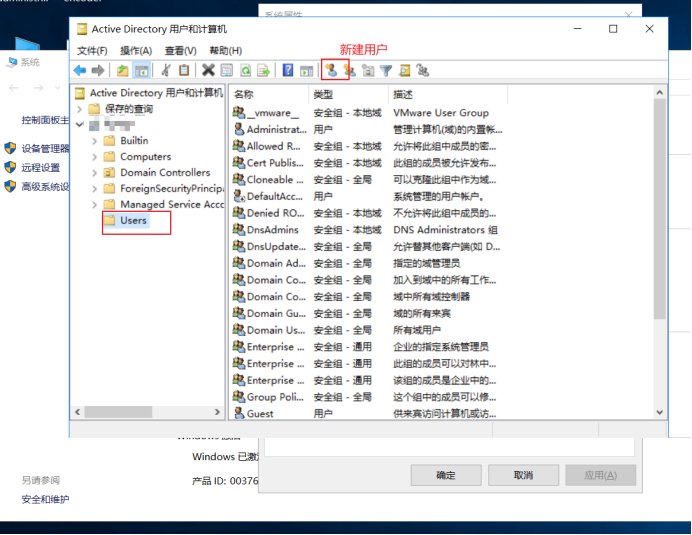
Task: Expand the 保存的查询 node
Action: point(79,109)
